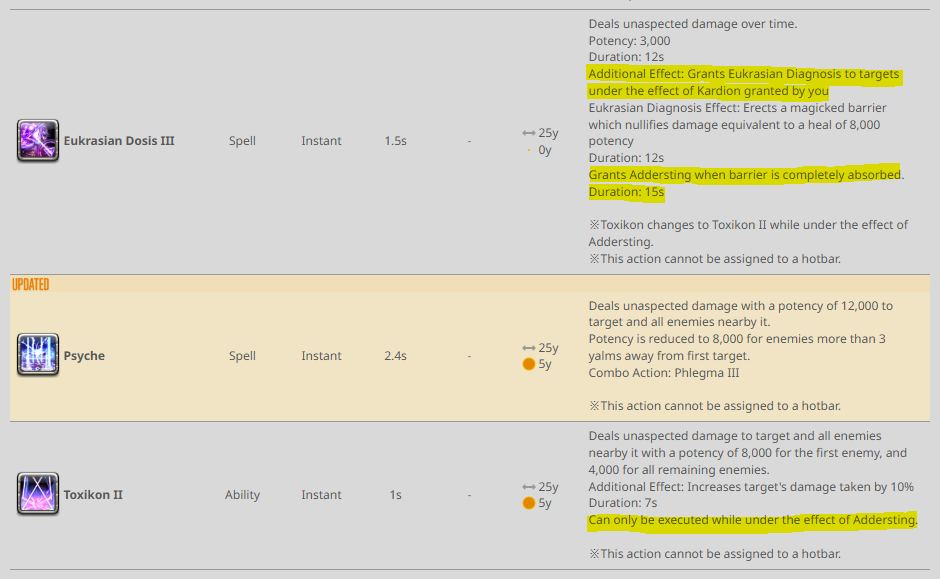Viewport: 940px width, 579px height.
Task: Click hotbar note under Psyche description
Action: coord(715,406)
